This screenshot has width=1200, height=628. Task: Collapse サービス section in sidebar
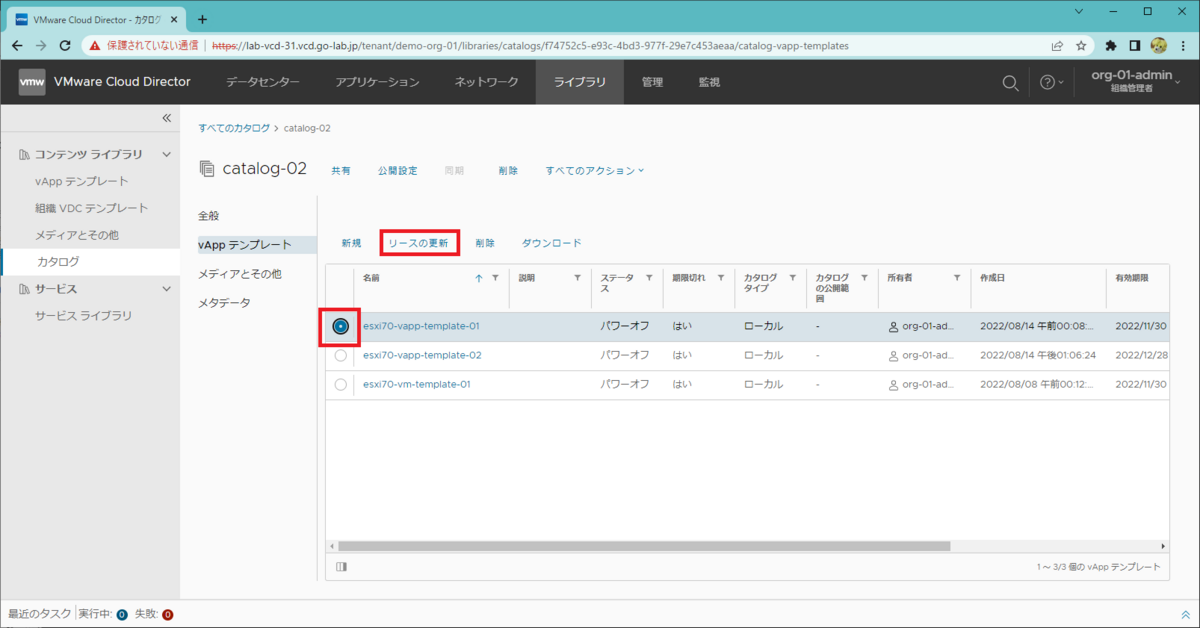tap(167, 288)
